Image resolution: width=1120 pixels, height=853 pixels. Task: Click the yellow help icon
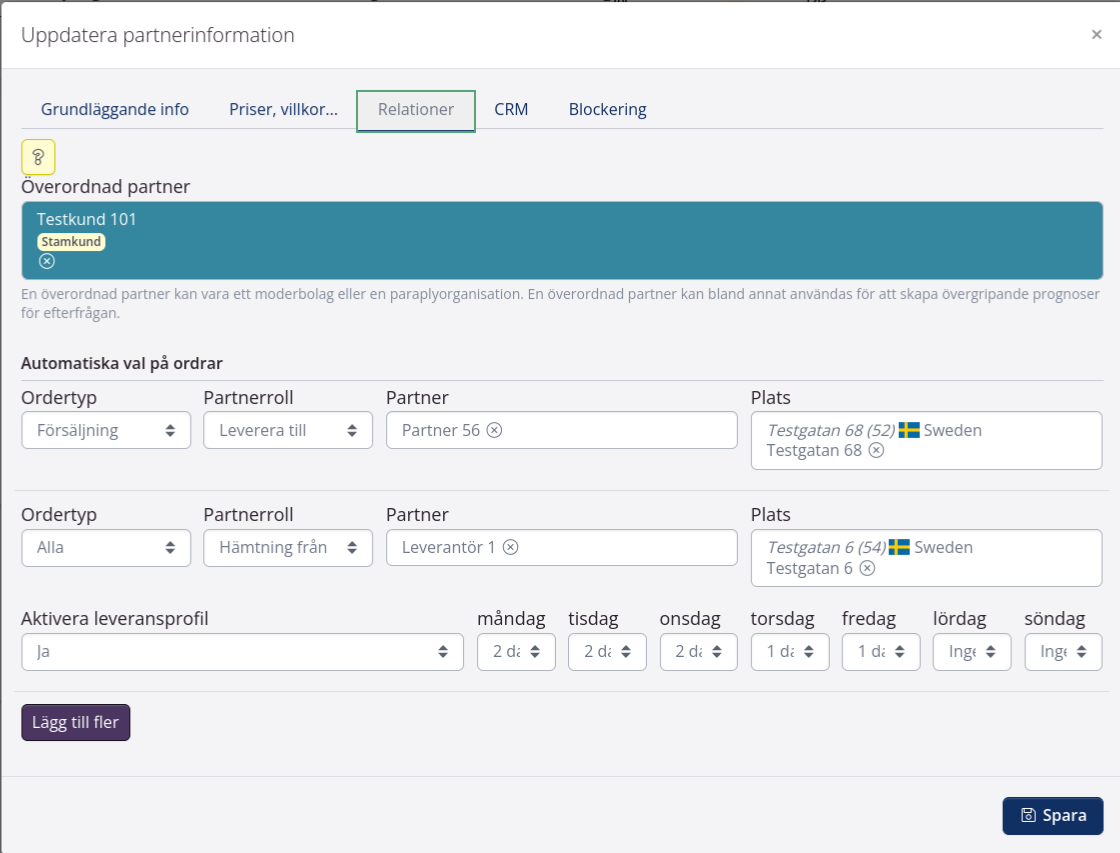(38, 157)
